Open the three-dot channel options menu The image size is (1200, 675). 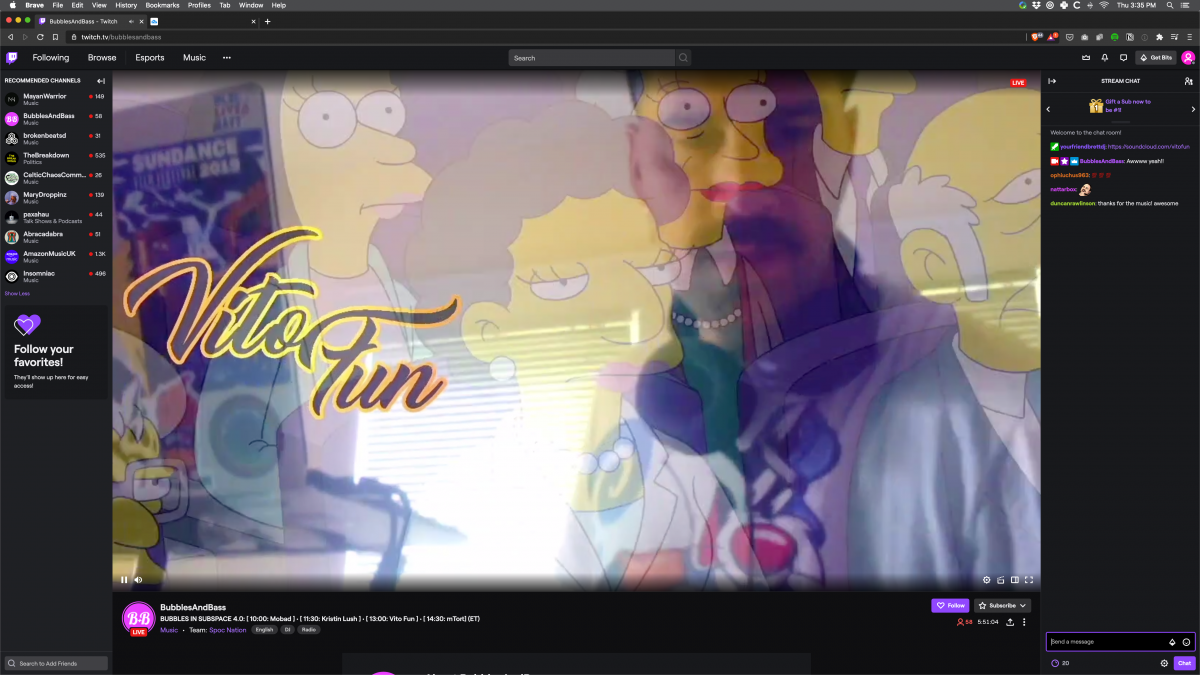point(1024,622)
